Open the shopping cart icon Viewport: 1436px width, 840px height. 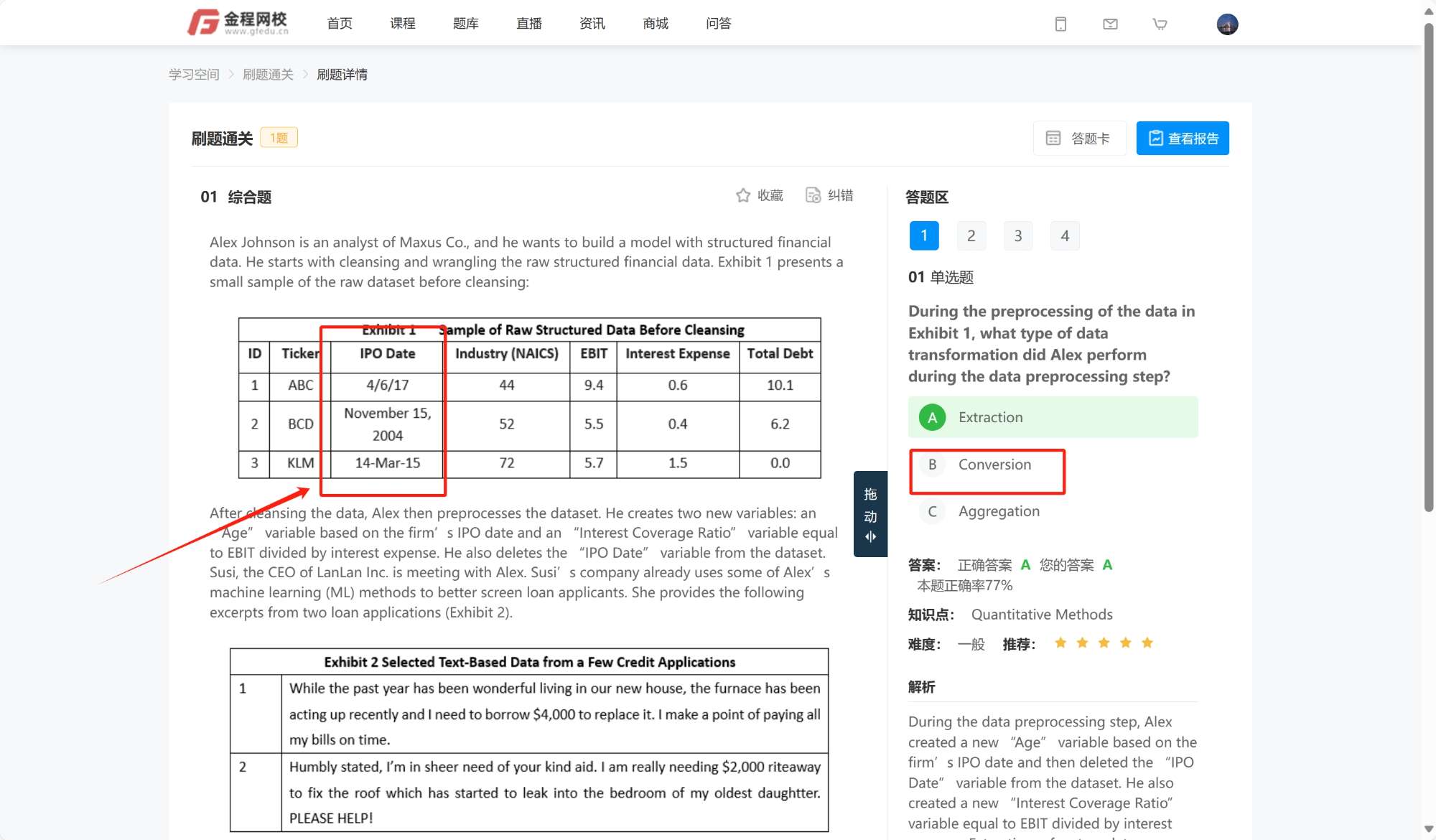tap(1160, 24)
